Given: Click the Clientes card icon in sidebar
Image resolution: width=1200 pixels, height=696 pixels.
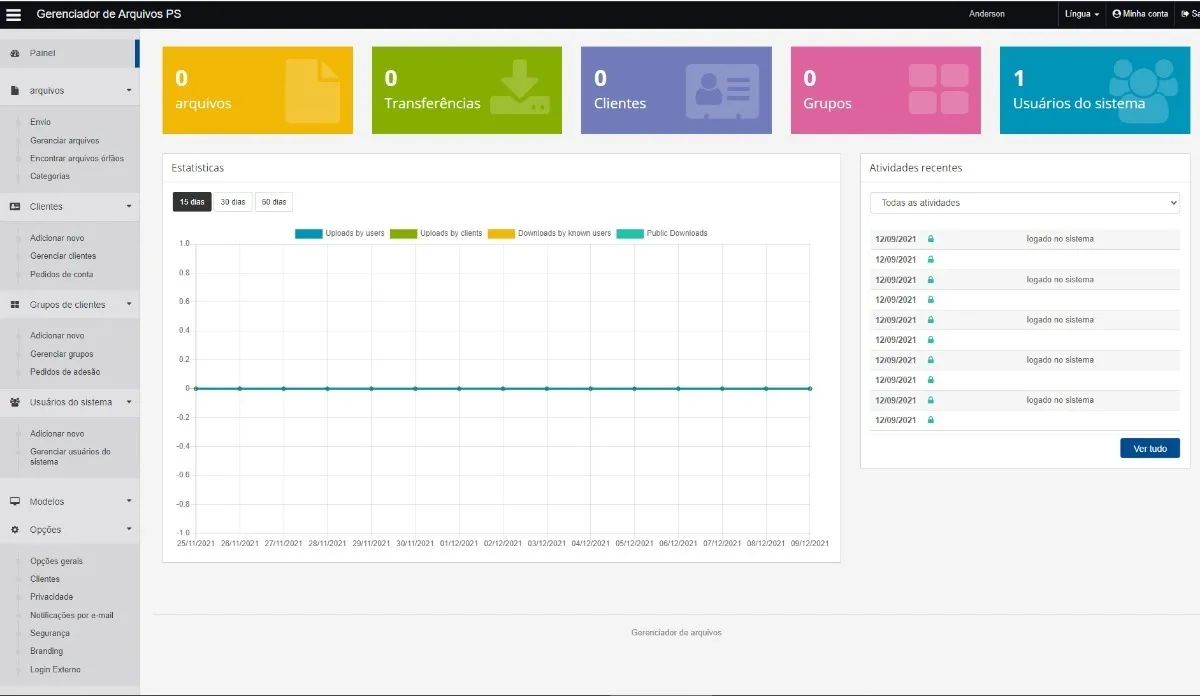Looking at the screenshot, I should (15, 206).
